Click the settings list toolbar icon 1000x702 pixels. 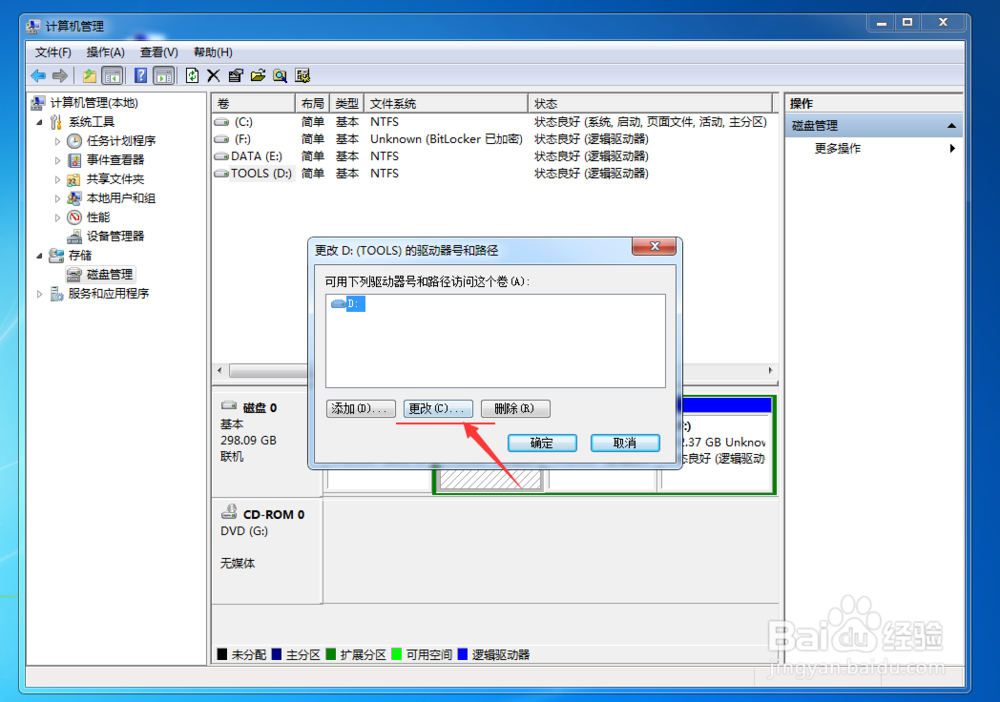click(x=302, y=76)
